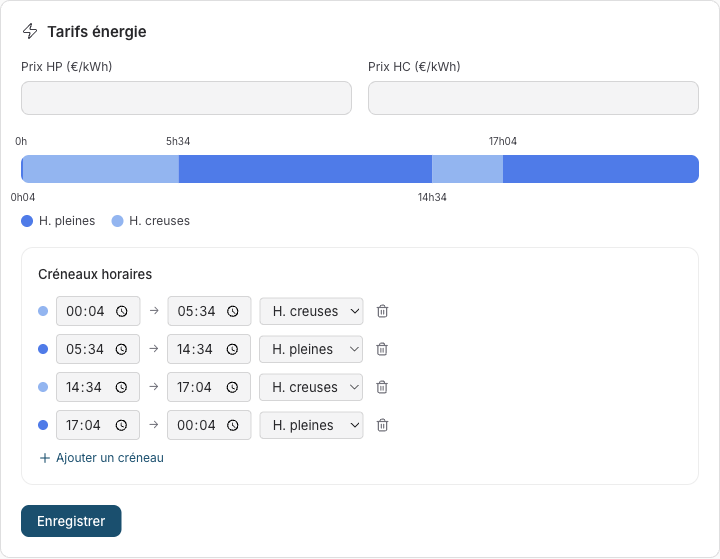The width and height of the screenshot is (720, 559).
Task: Click the Tarifs énergie title
Action: [97, 32]
